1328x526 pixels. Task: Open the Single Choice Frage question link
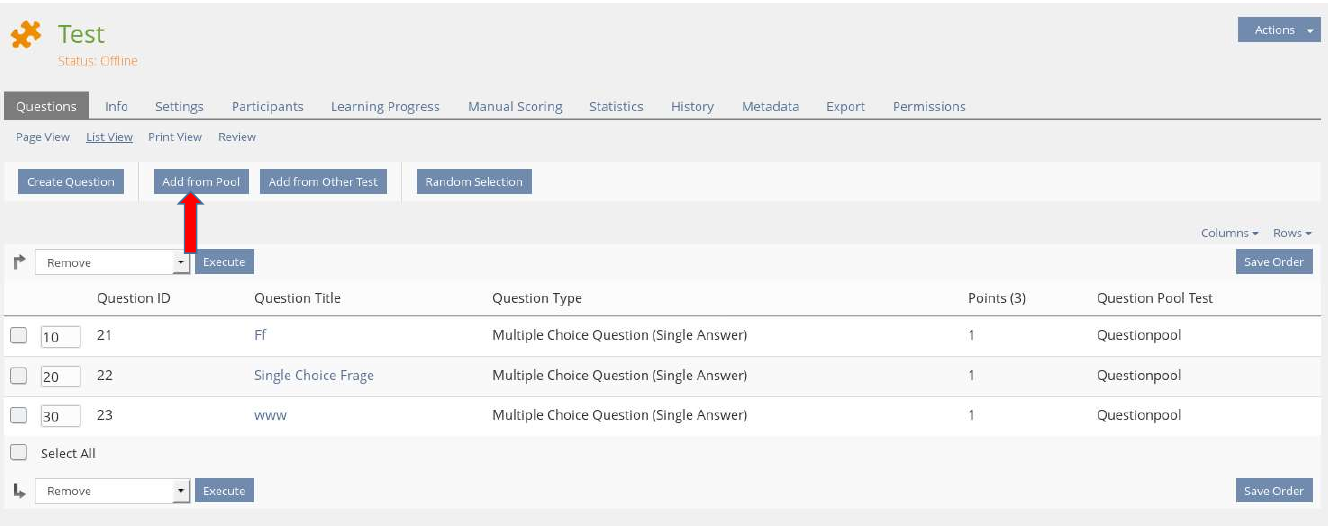[x=313, y=376]
